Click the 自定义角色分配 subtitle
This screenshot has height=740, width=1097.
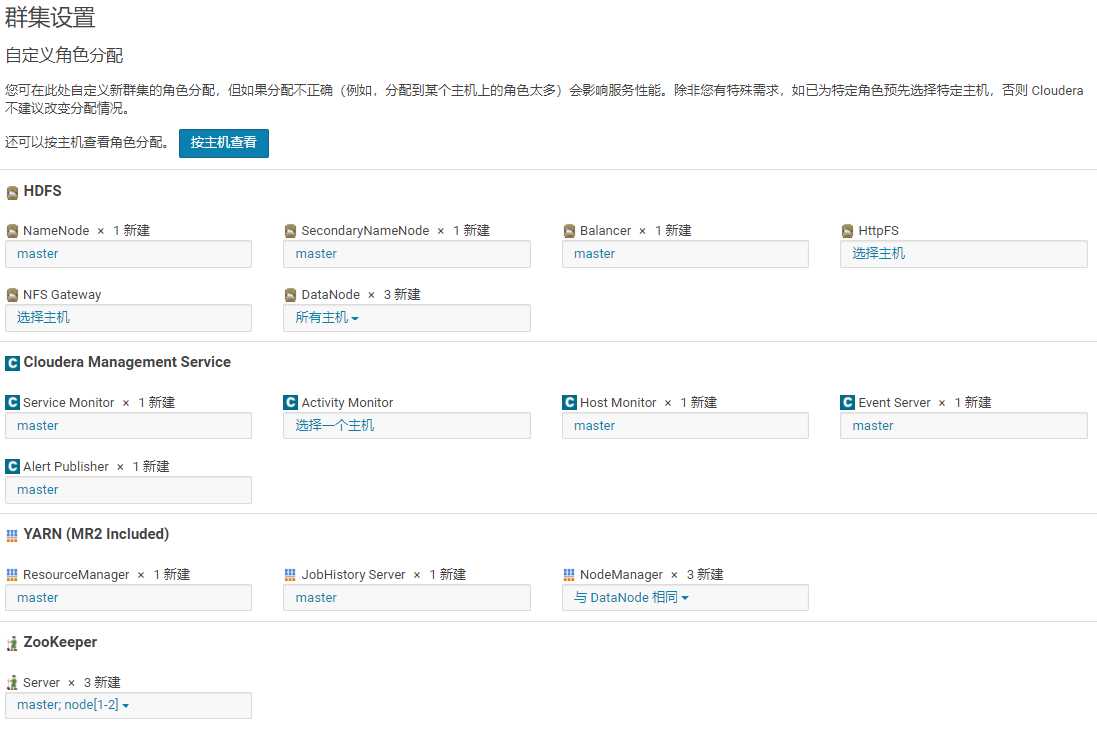(x=64, y=55)
